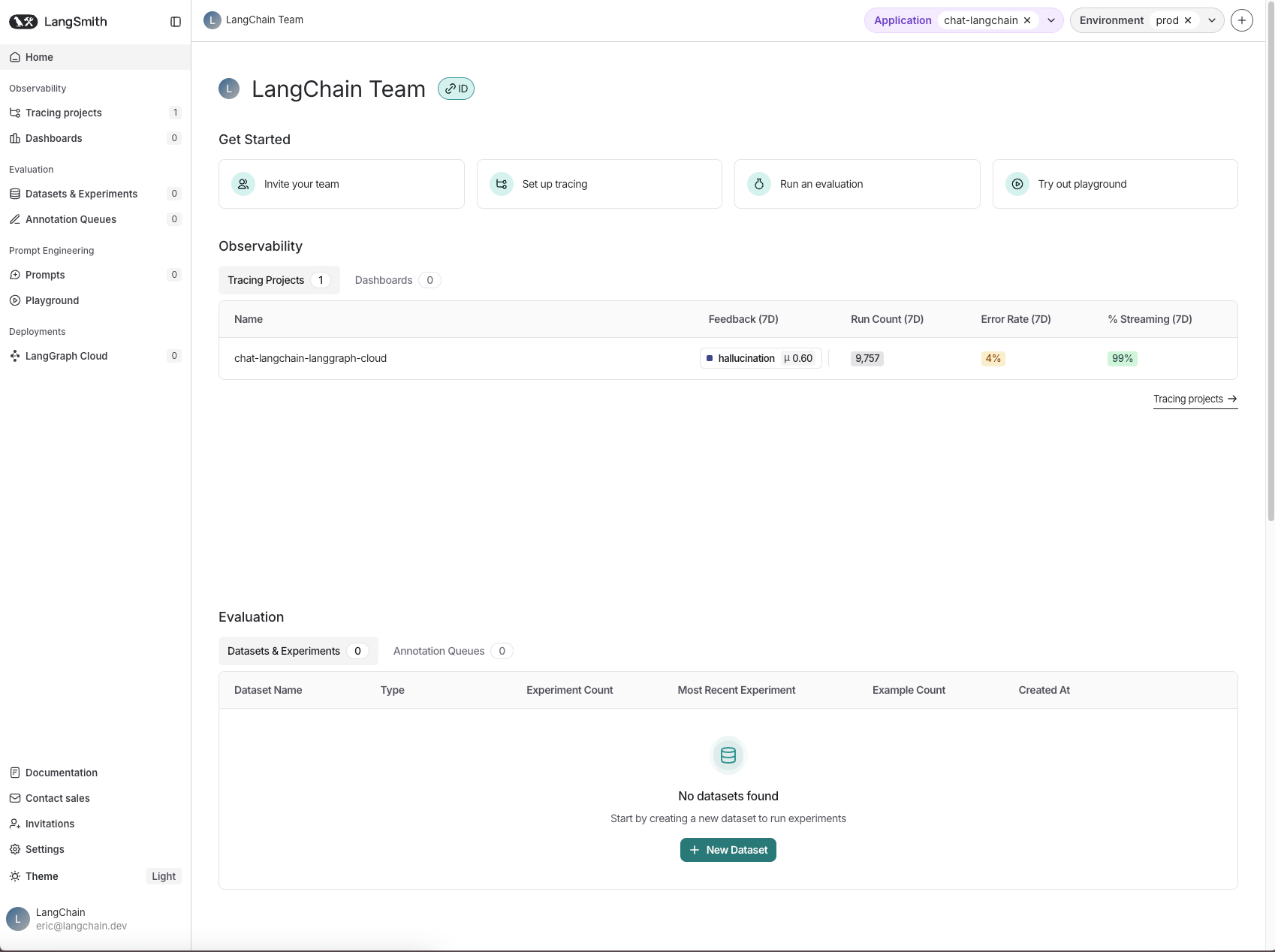Open the Set up tracing card
1275x952 pixels.
pos(599,184)
